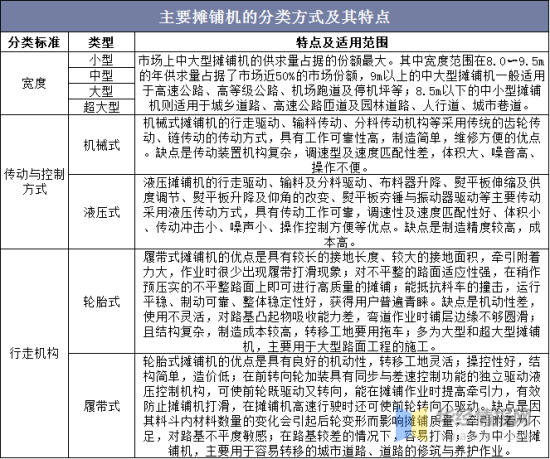Select the 分类标准 column header
This screenshot has width=550, height=459.
click(34, 42)
